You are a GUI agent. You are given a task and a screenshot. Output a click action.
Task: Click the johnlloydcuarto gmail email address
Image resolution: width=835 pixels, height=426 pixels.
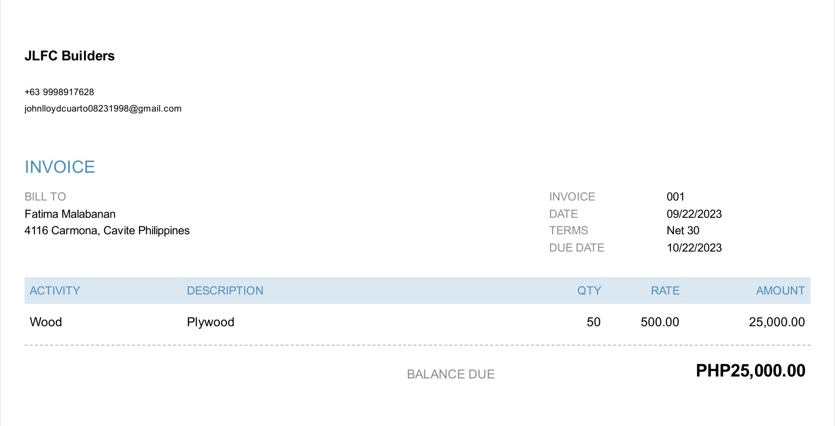[x=103, y=109]
